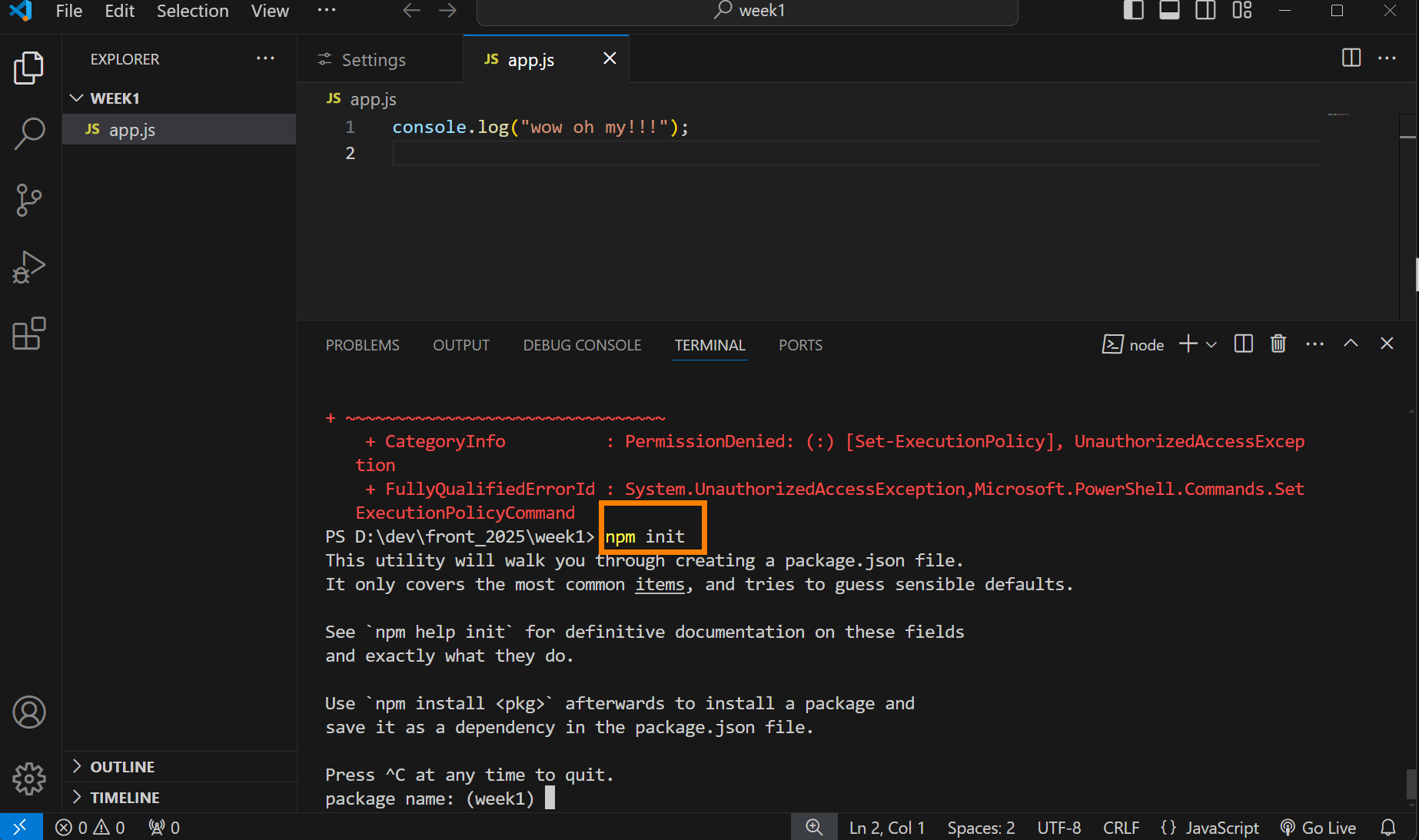Switch to the TERMINAL panel tab
Image resolution: width=1419 pixels, height=840 pixels.
(x=710, y=345)
